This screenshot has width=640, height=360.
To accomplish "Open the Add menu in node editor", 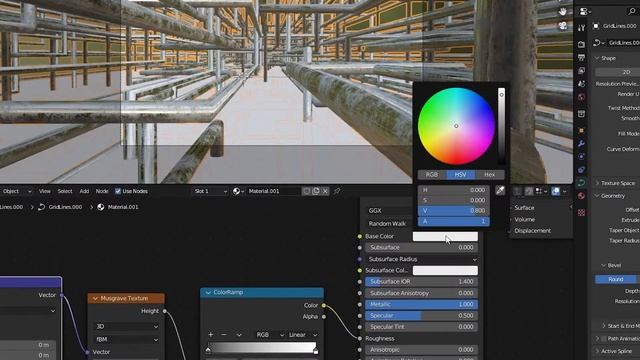I will tap(84, 191).
